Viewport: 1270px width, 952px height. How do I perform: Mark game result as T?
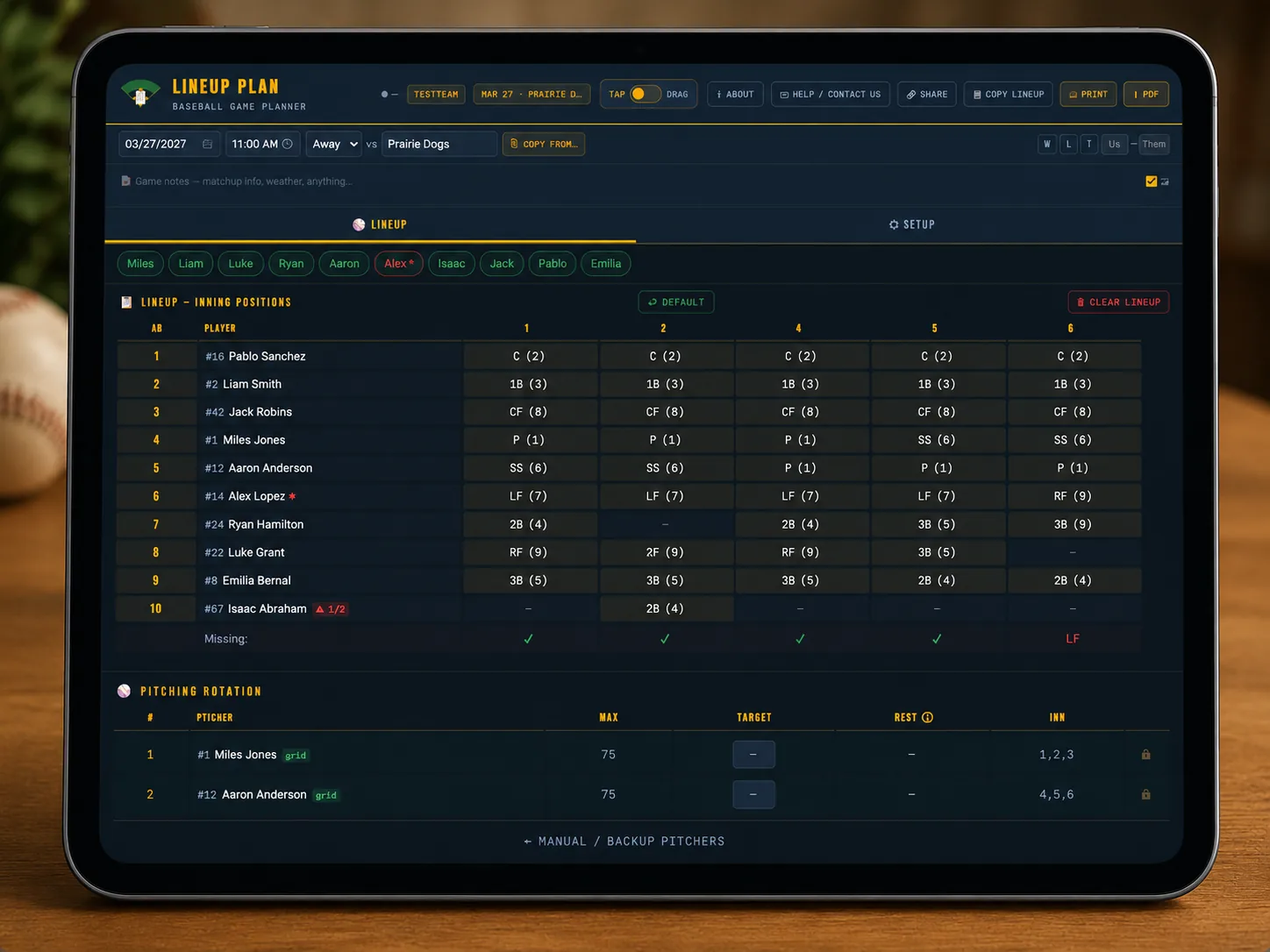(1089, 144)
